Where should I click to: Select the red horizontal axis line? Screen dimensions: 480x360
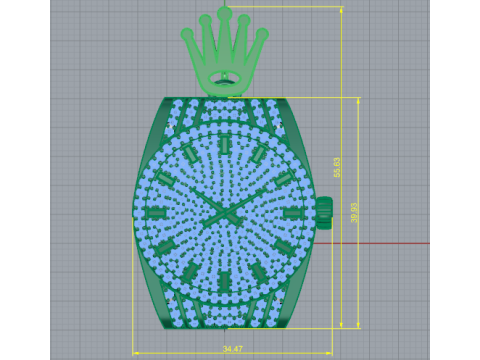(x=371, y=243)
